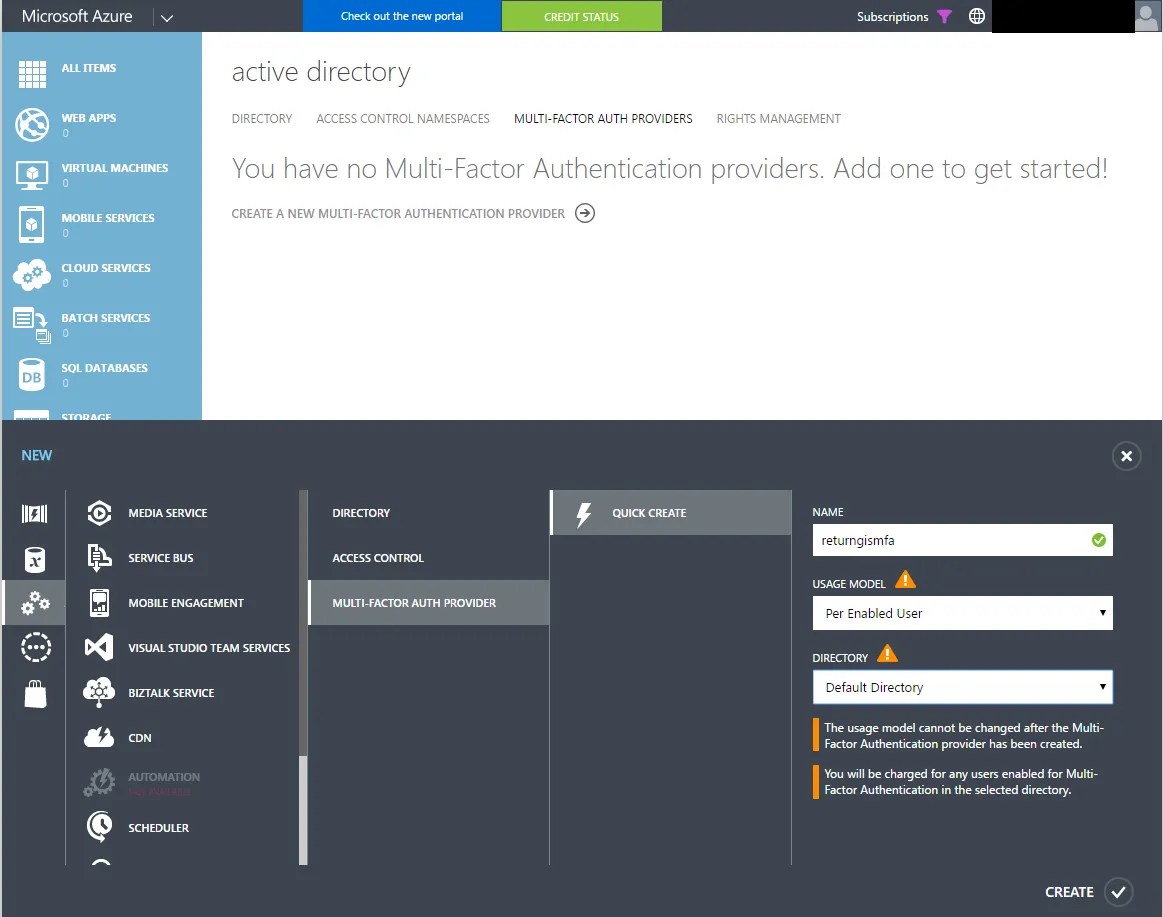Click Check out the new portal
Screen dimensions: 1163x917
402,16
